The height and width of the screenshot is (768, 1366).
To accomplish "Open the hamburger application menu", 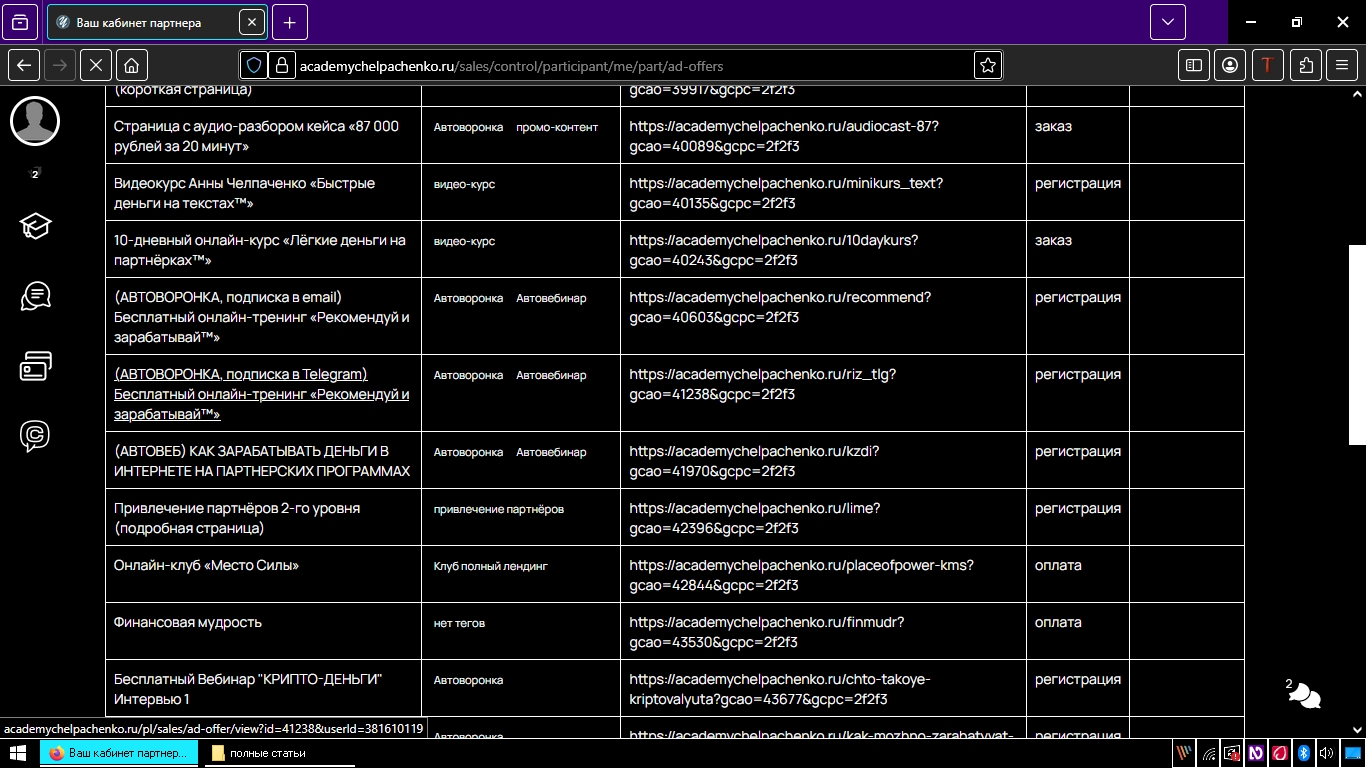I will (1342, 65).
